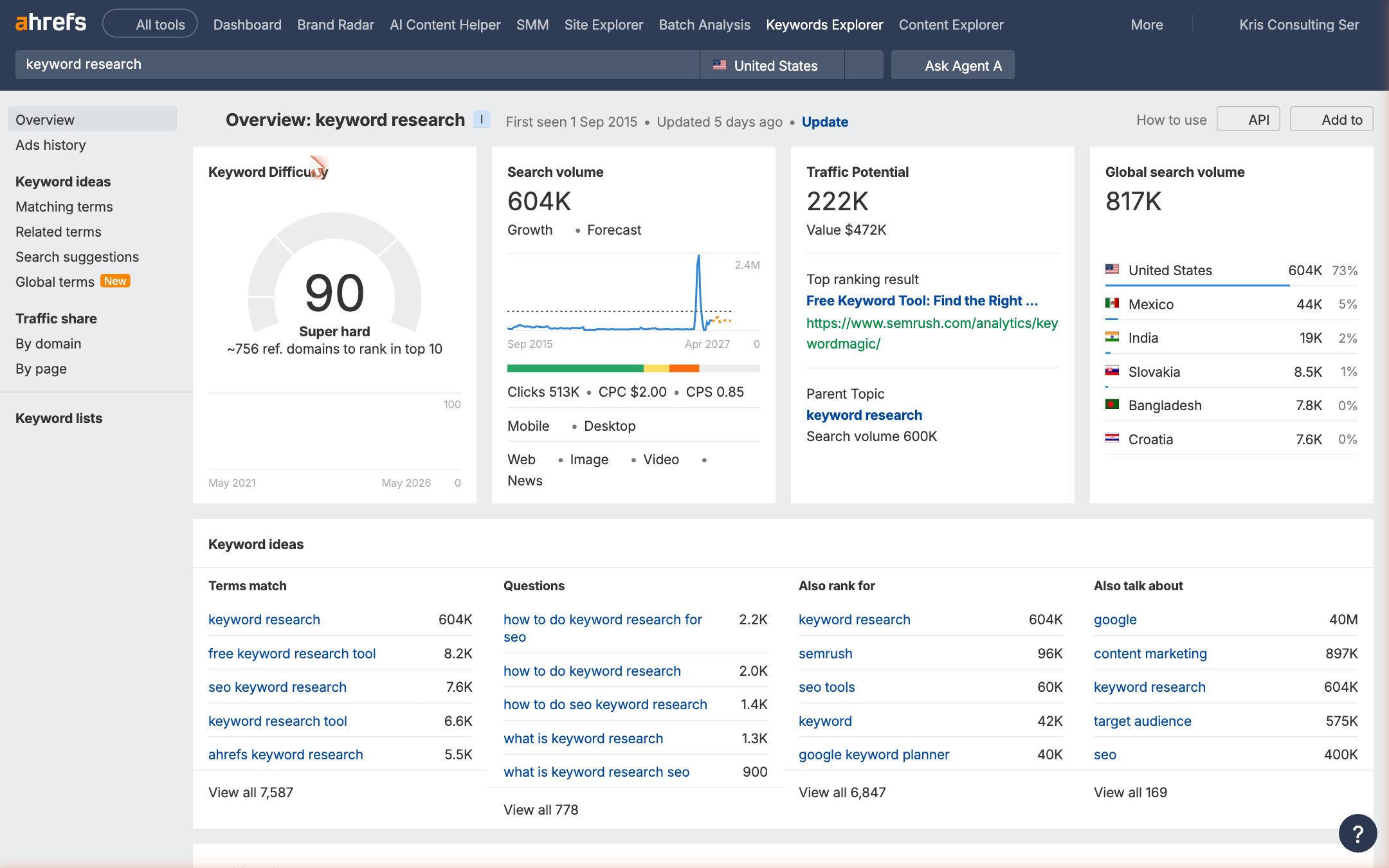Click View all 169 also talk about

[x=1130, y=792]
